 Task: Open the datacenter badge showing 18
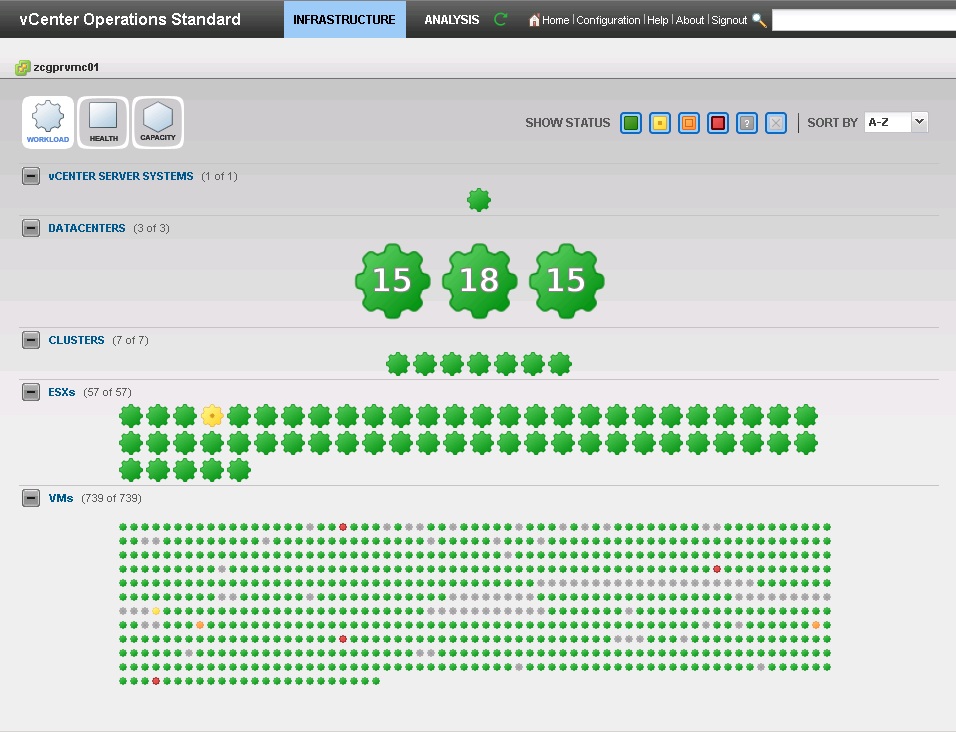479,281
